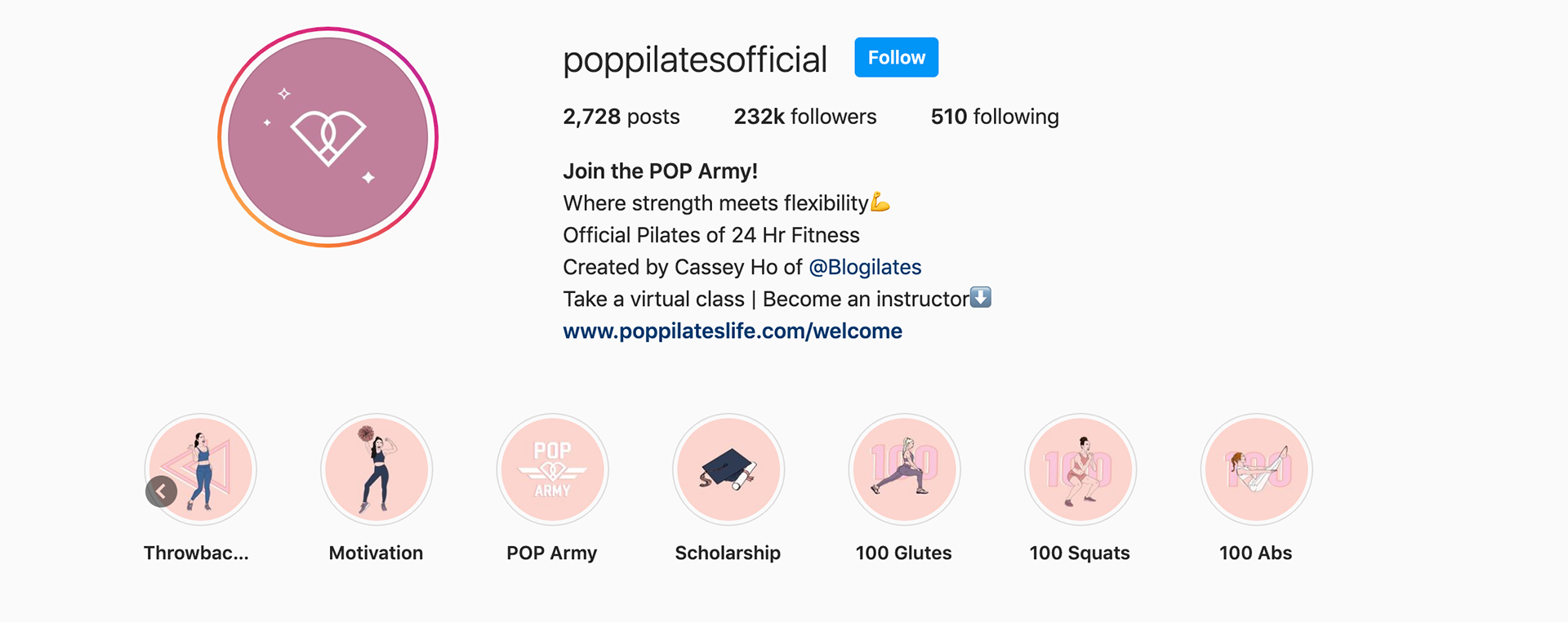View the 510 following list
The image size is (1568, 622).
tap(995, 117)
